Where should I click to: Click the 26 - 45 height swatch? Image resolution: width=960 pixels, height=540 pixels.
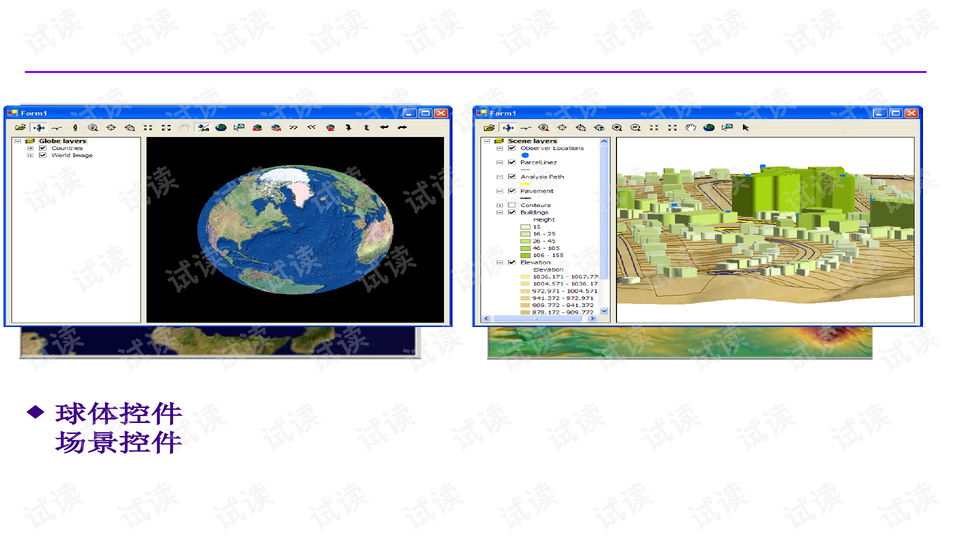pos(525,241)
